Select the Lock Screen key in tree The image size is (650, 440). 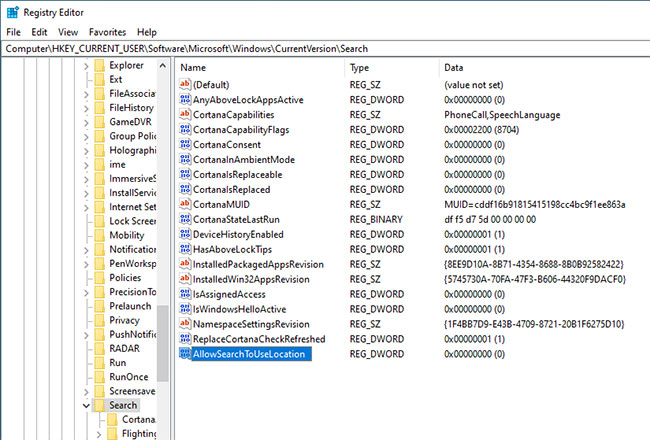(133, 221)
